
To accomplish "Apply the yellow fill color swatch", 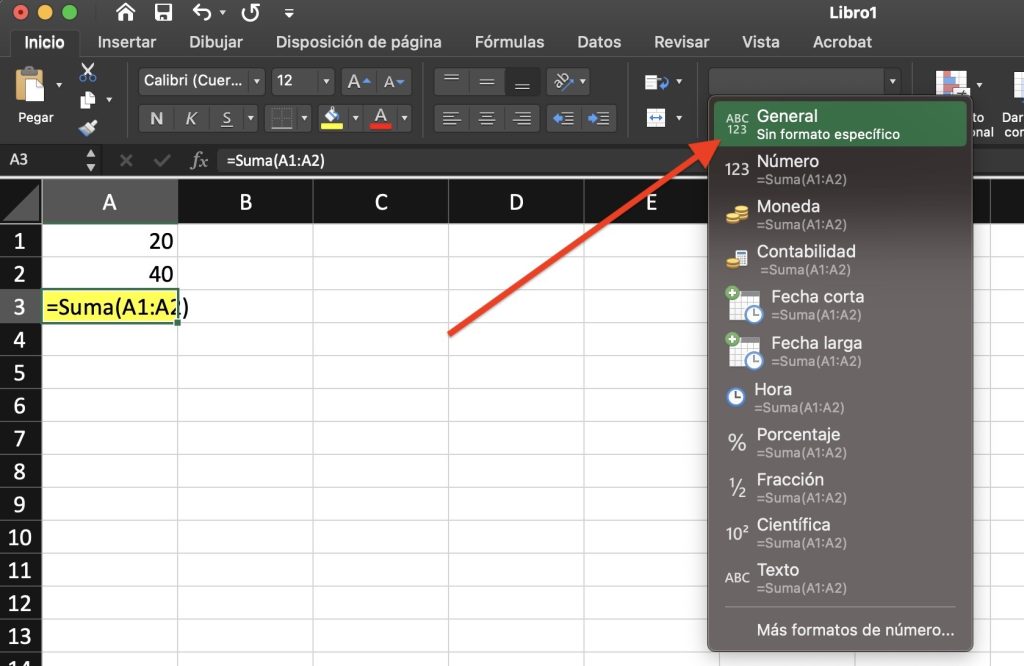I will point(333,127).
